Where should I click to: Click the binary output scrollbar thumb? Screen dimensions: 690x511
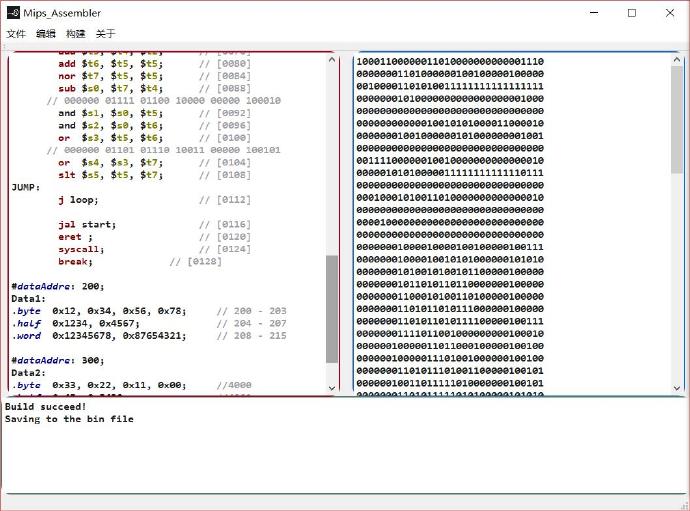(677, 120)
